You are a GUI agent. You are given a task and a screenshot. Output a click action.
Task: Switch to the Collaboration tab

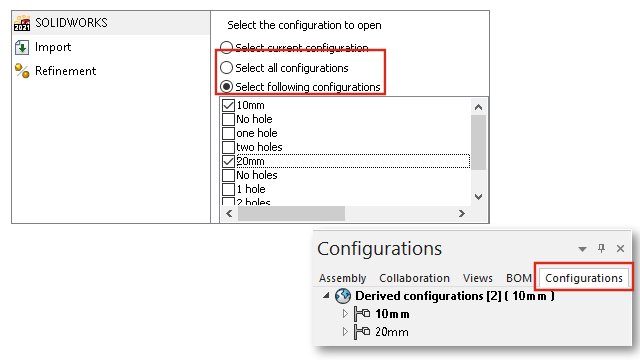pos(414,278)
